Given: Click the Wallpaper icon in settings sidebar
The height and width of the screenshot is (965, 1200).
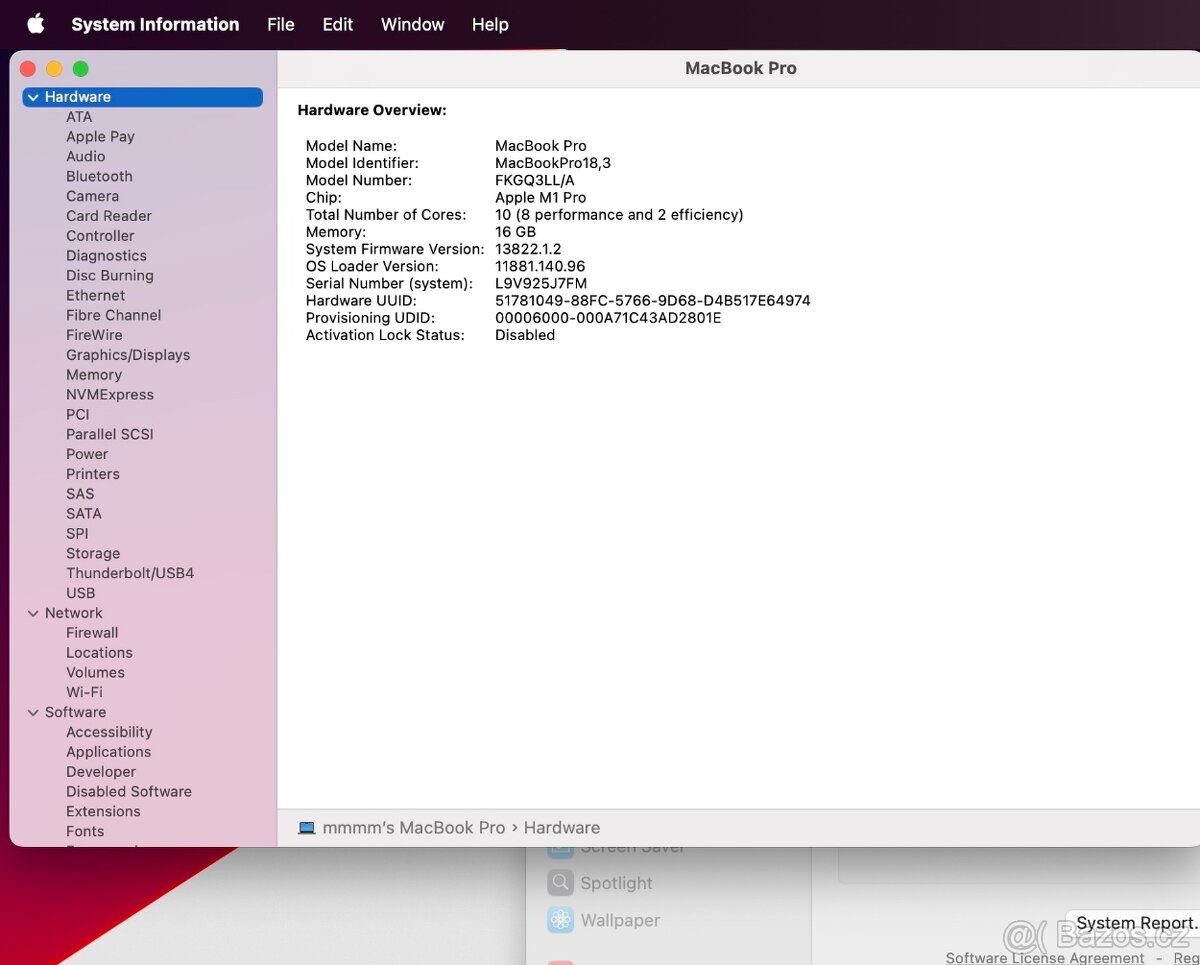Looking at the screenshot, I should 560,920.
